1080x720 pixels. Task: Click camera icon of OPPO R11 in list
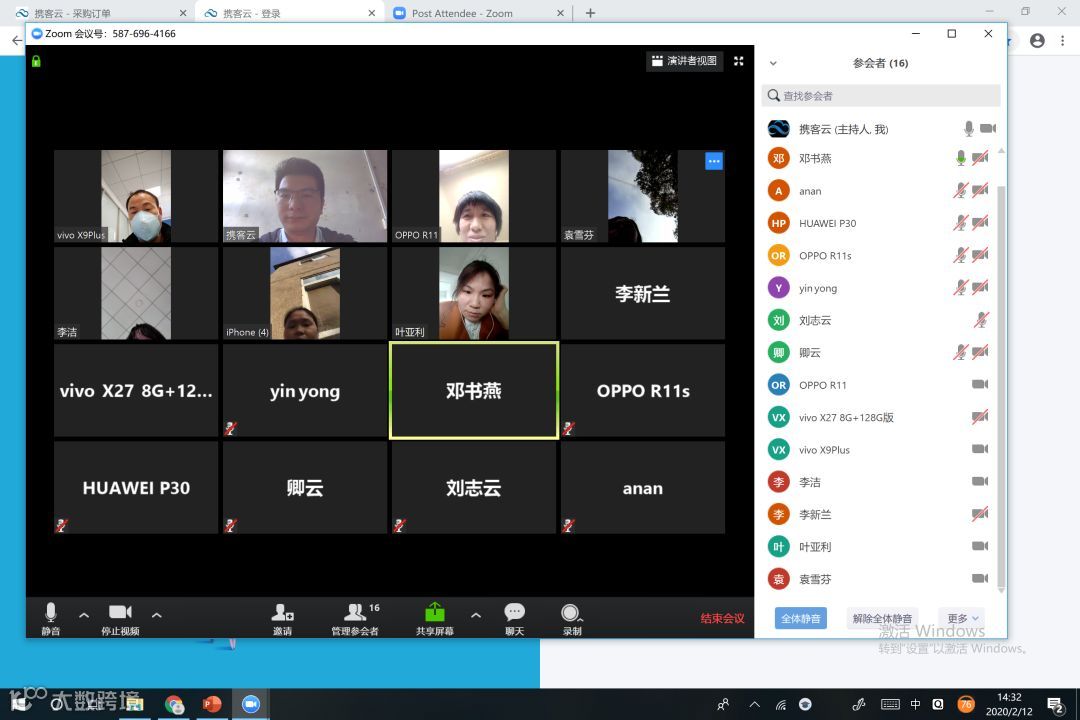click(980, 384)
